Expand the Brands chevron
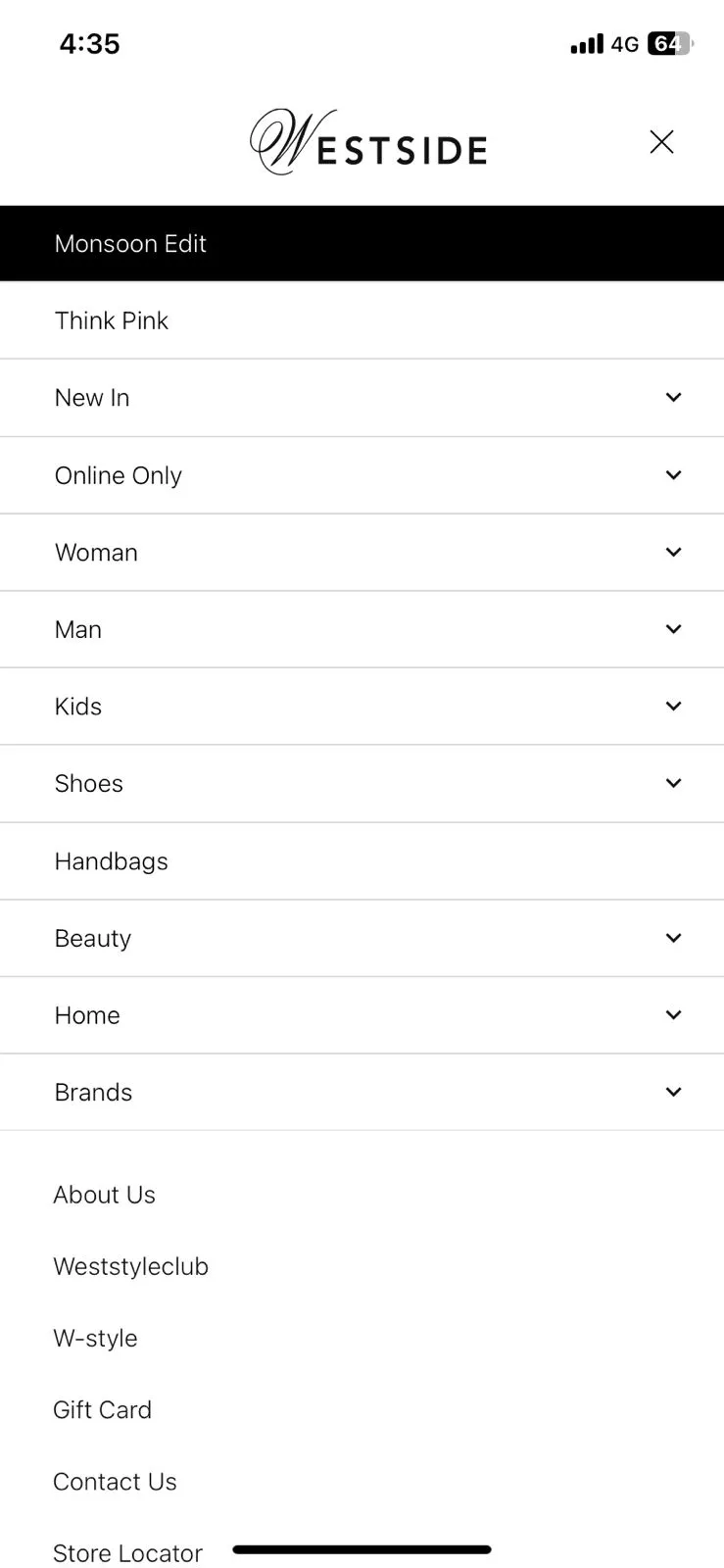Screen dimensions: 724x1568 point(673,1092)
